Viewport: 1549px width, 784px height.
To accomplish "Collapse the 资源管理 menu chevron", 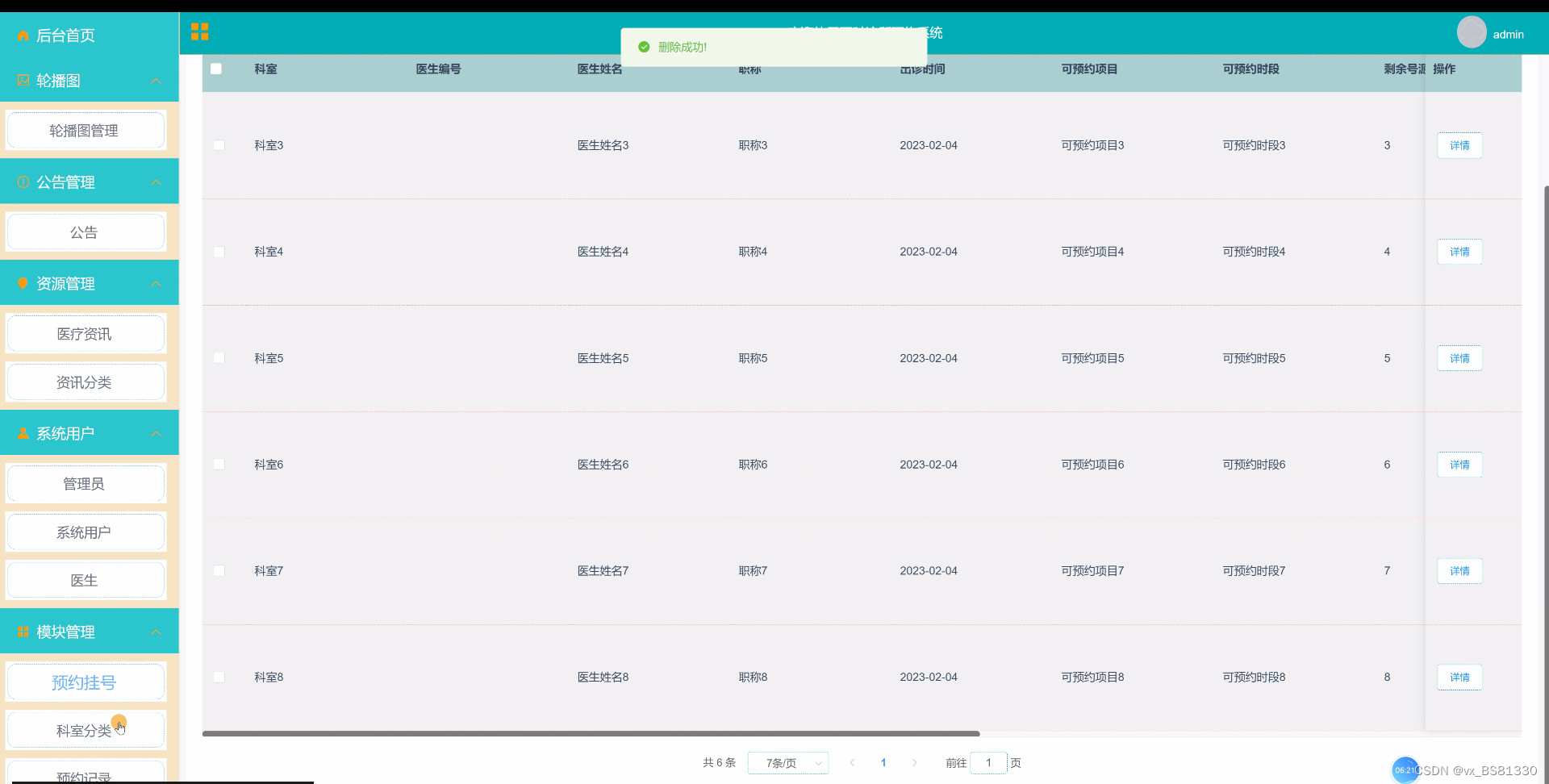I will point(157,284).
